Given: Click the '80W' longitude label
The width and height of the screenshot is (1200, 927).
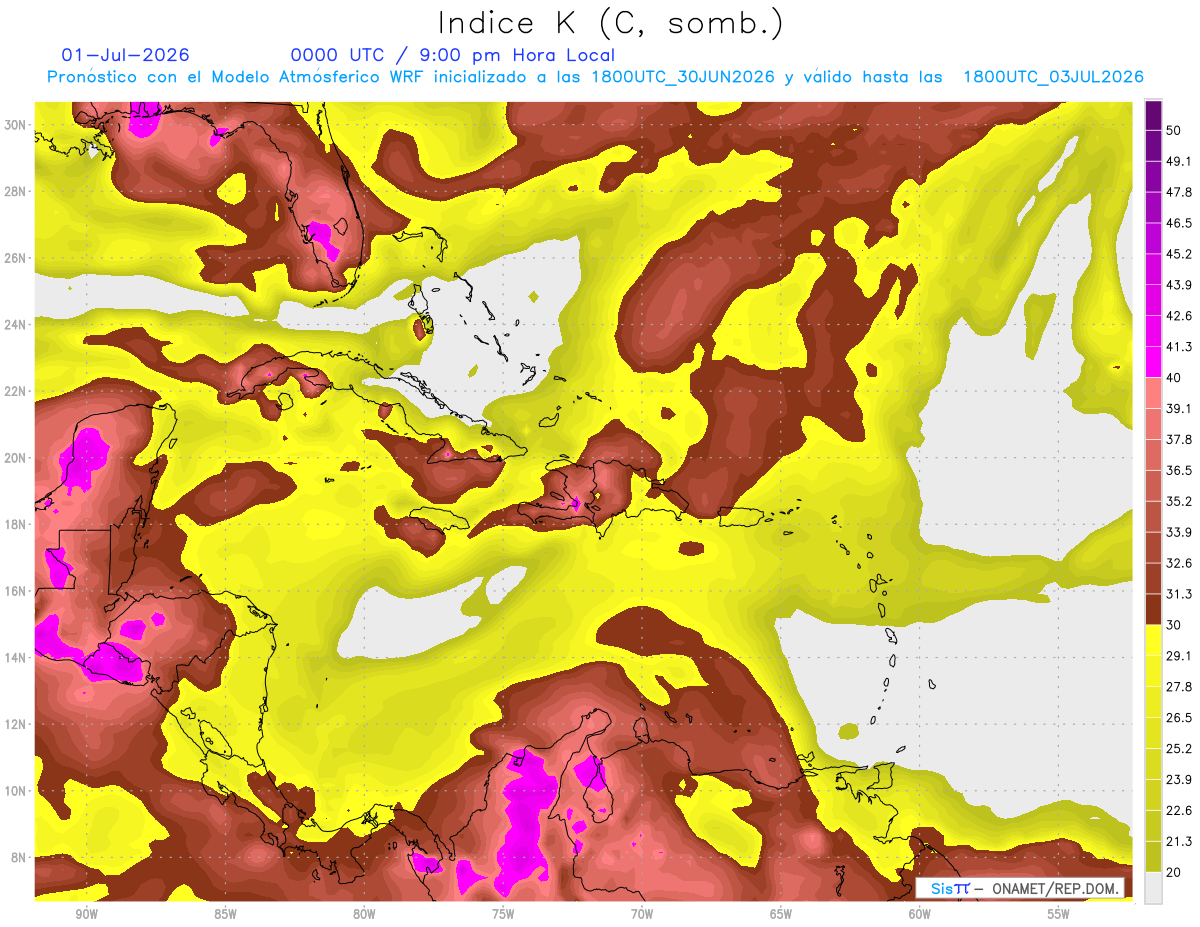Looking at the screenshot, I should coord(364,914).
